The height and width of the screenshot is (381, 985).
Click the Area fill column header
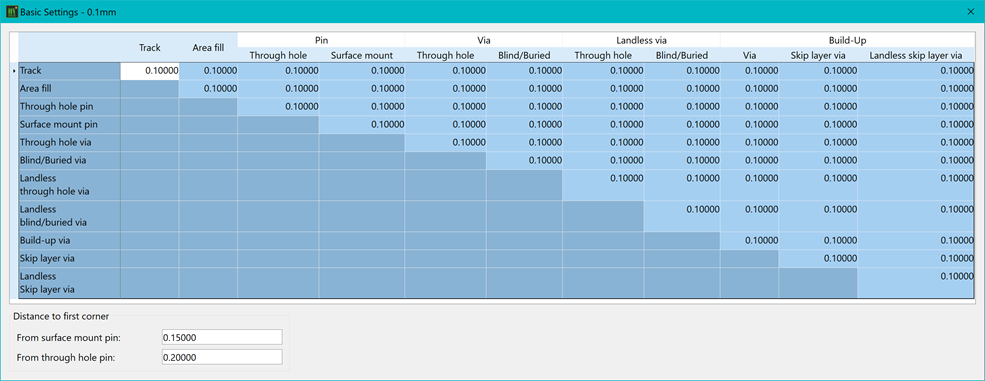point(208,48)
